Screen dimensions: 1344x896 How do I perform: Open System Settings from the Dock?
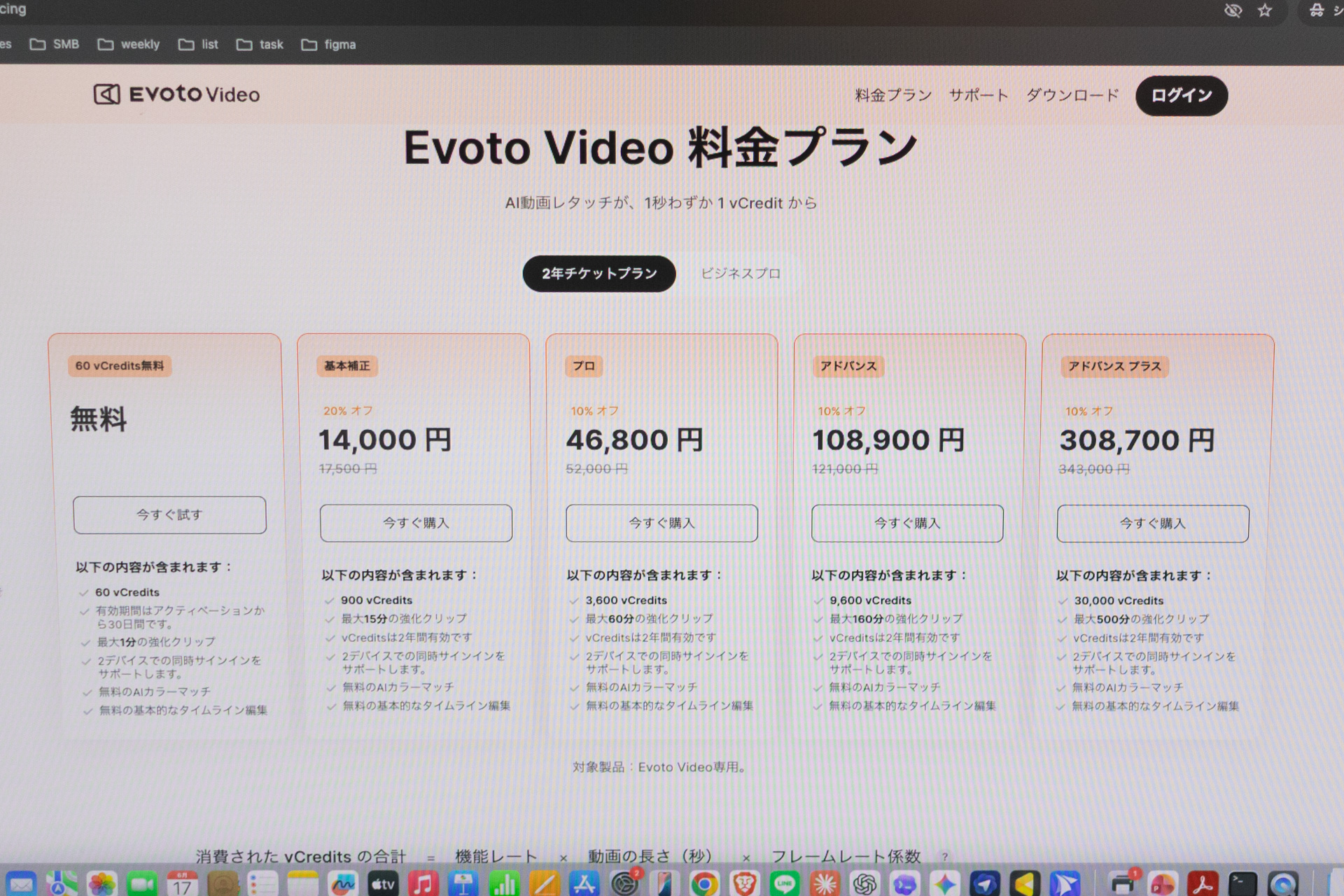point(624,884)
